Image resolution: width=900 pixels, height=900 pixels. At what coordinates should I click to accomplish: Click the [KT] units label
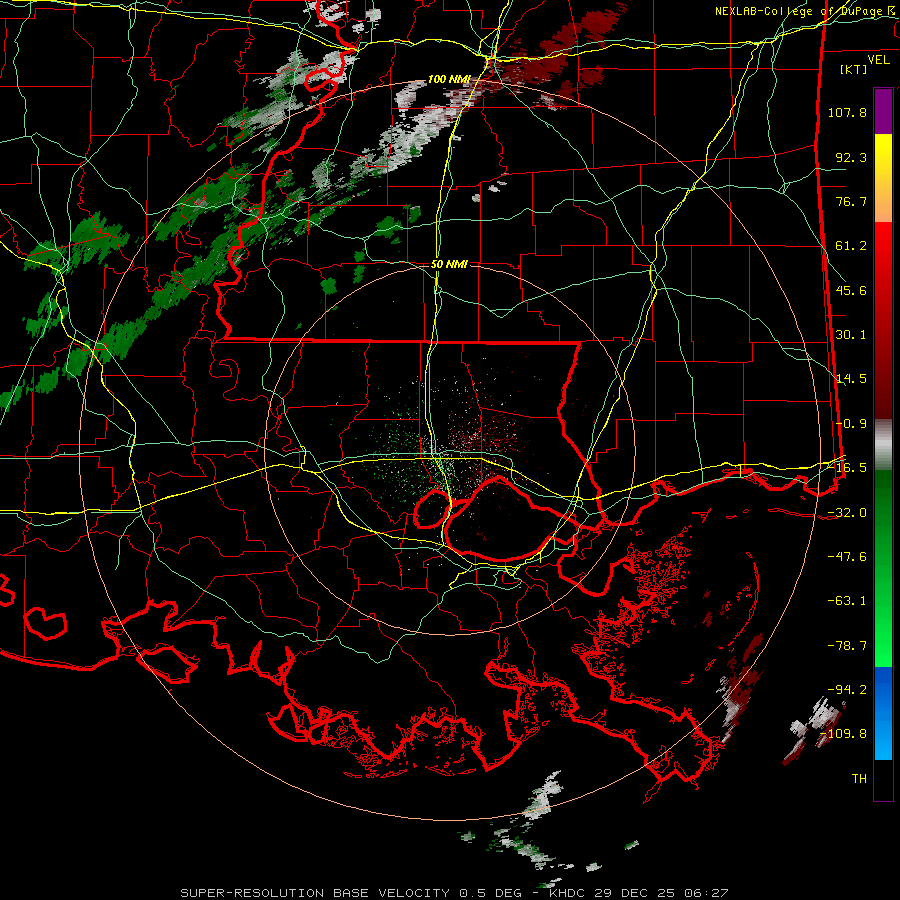click(x=854, y=69)
